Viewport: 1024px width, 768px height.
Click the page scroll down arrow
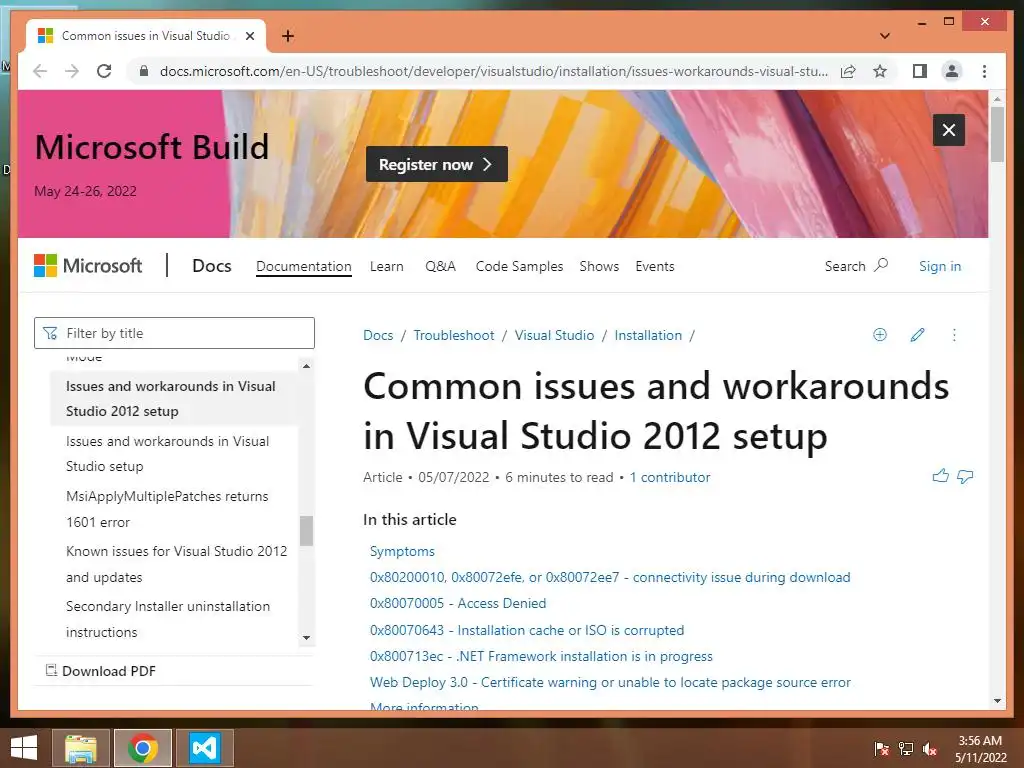point(997,701)
